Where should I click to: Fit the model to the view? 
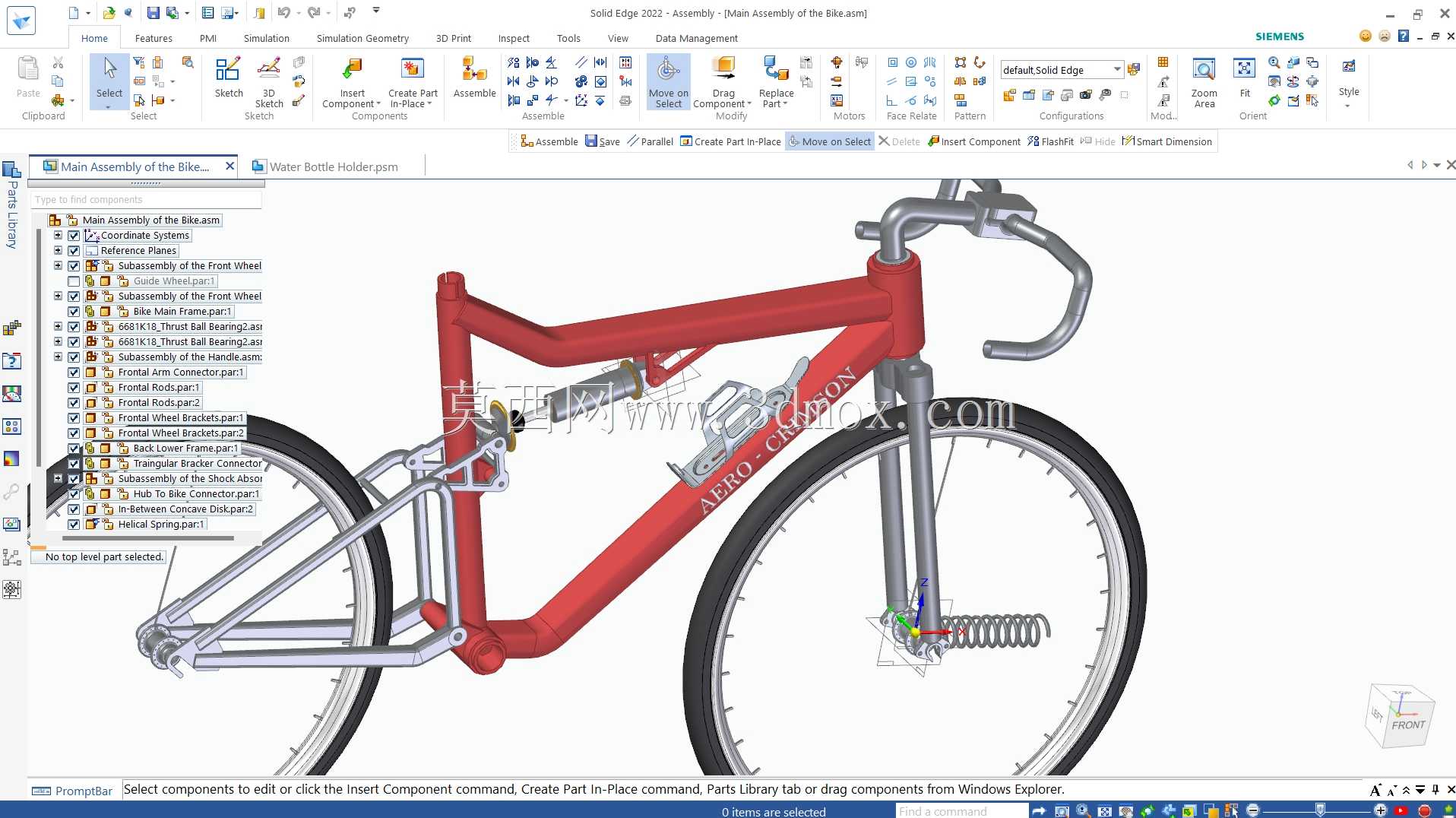click(1245, 78)
